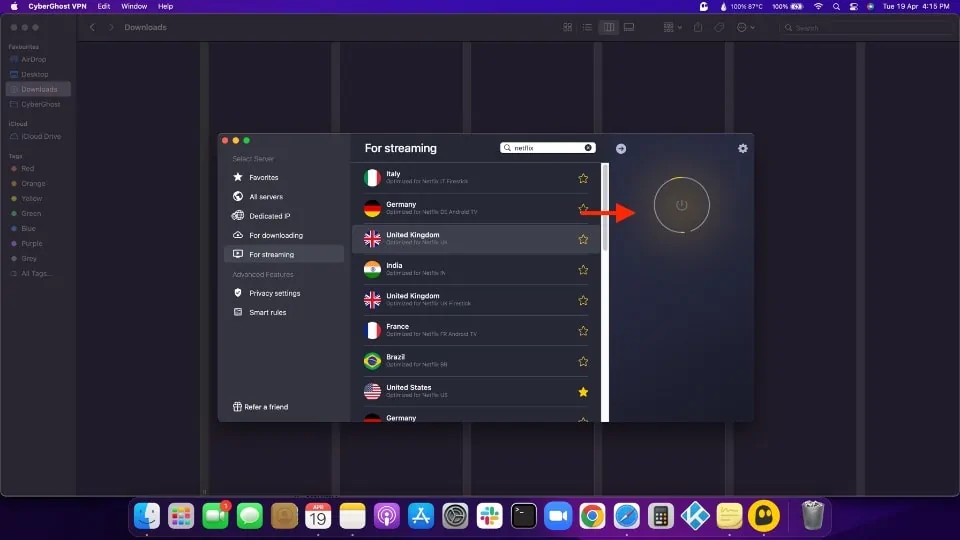
Task: Select United Kingdom Netflix UK server
Action: tap(476, 239)
